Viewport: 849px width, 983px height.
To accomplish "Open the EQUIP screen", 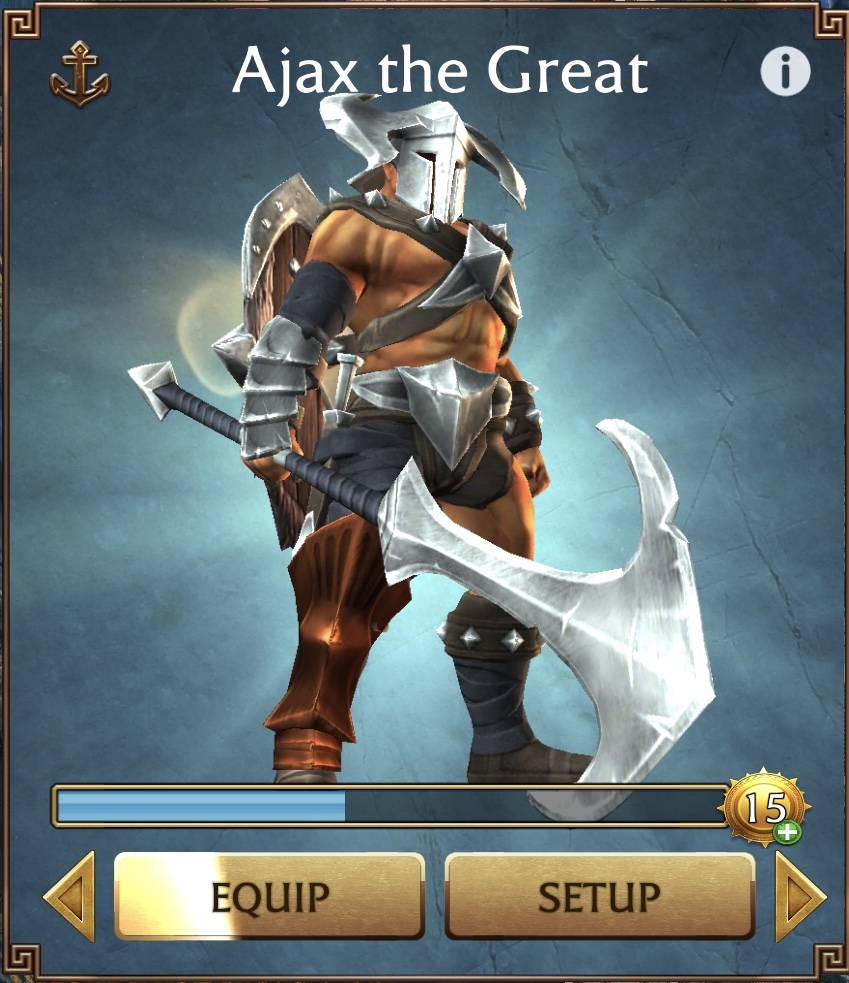I will pos(270,896).
